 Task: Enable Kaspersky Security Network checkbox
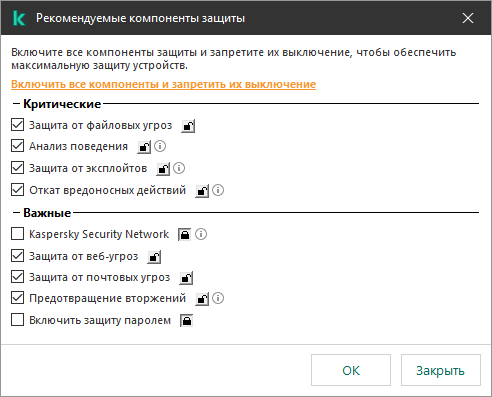pyautogui.click(x=17, y=234)
